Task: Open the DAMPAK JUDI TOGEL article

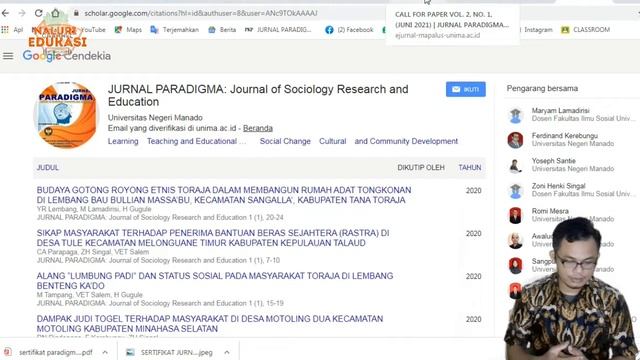Action: 210,324
